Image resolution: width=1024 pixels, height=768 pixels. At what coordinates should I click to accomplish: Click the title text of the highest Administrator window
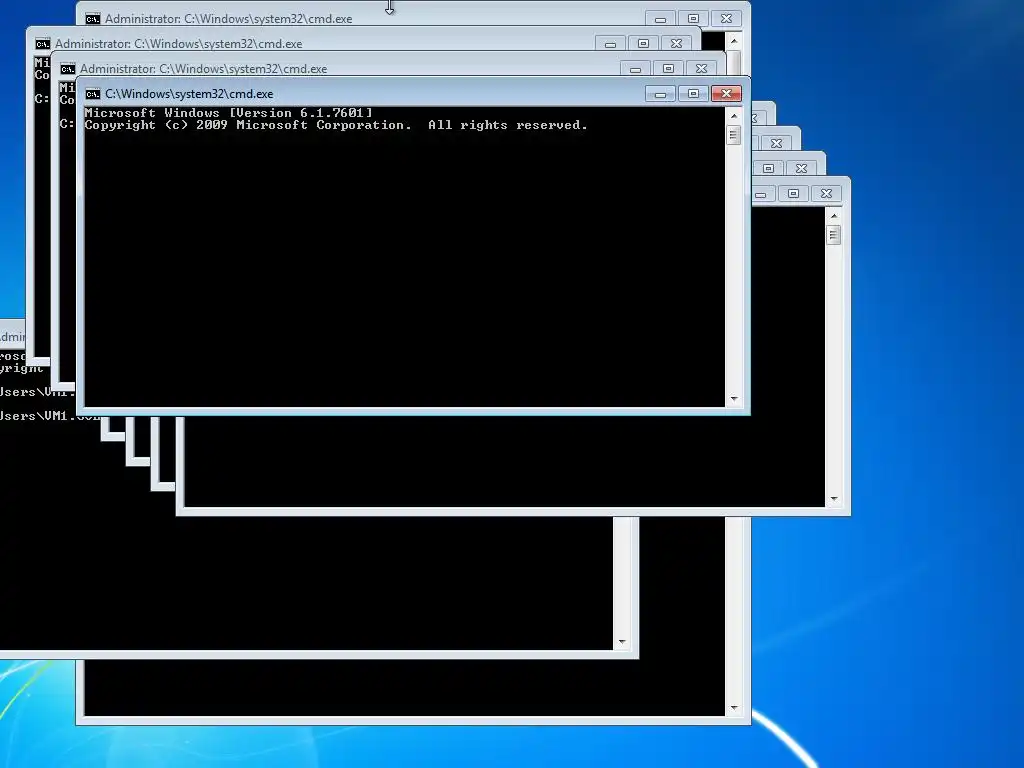pos(229,19)
